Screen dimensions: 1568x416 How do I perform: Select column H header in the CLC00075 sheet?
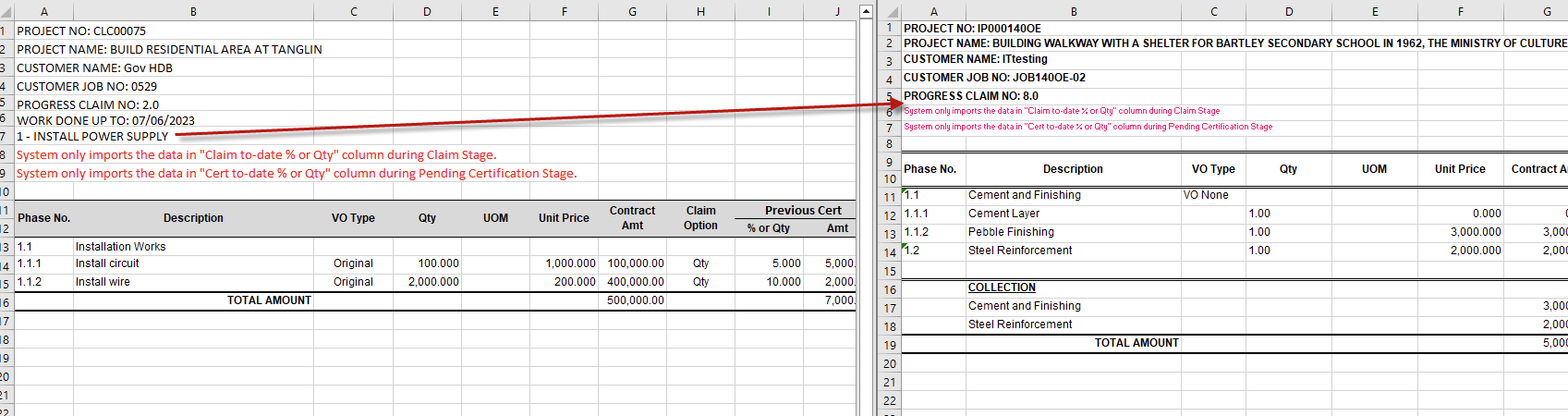[x=700, y=12]
